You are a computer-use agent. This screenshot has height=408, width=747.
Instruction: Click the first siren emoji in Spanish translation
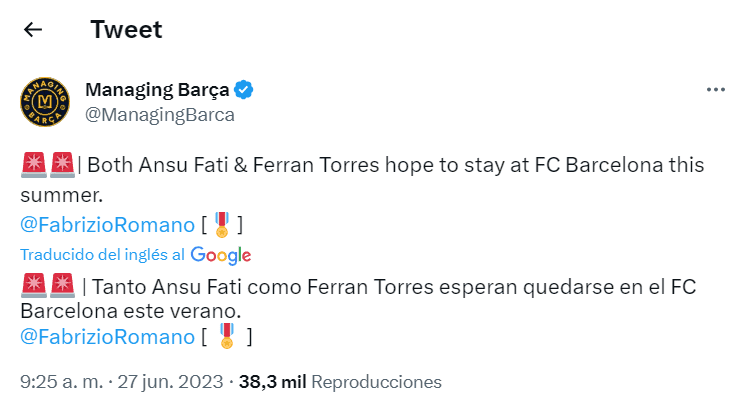pyautogui.click(x=32, y=286)
